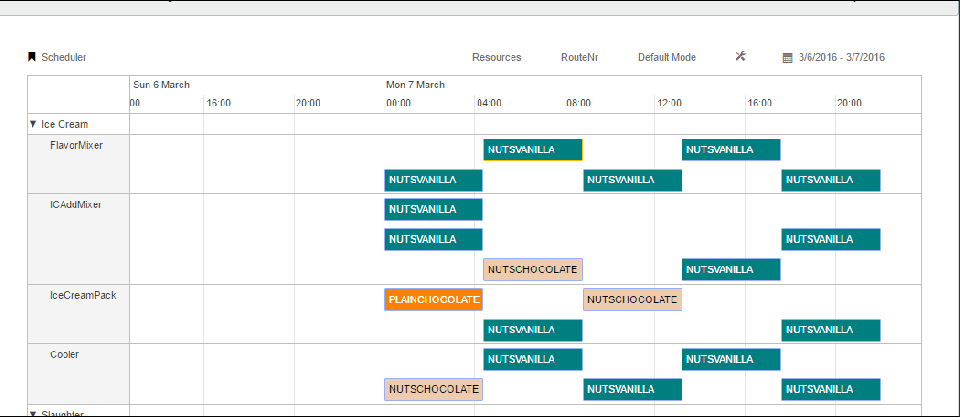Click the 3/6/2016 - 3/7/2016 date range
This screenshot has width=960, height=417.
841,57
